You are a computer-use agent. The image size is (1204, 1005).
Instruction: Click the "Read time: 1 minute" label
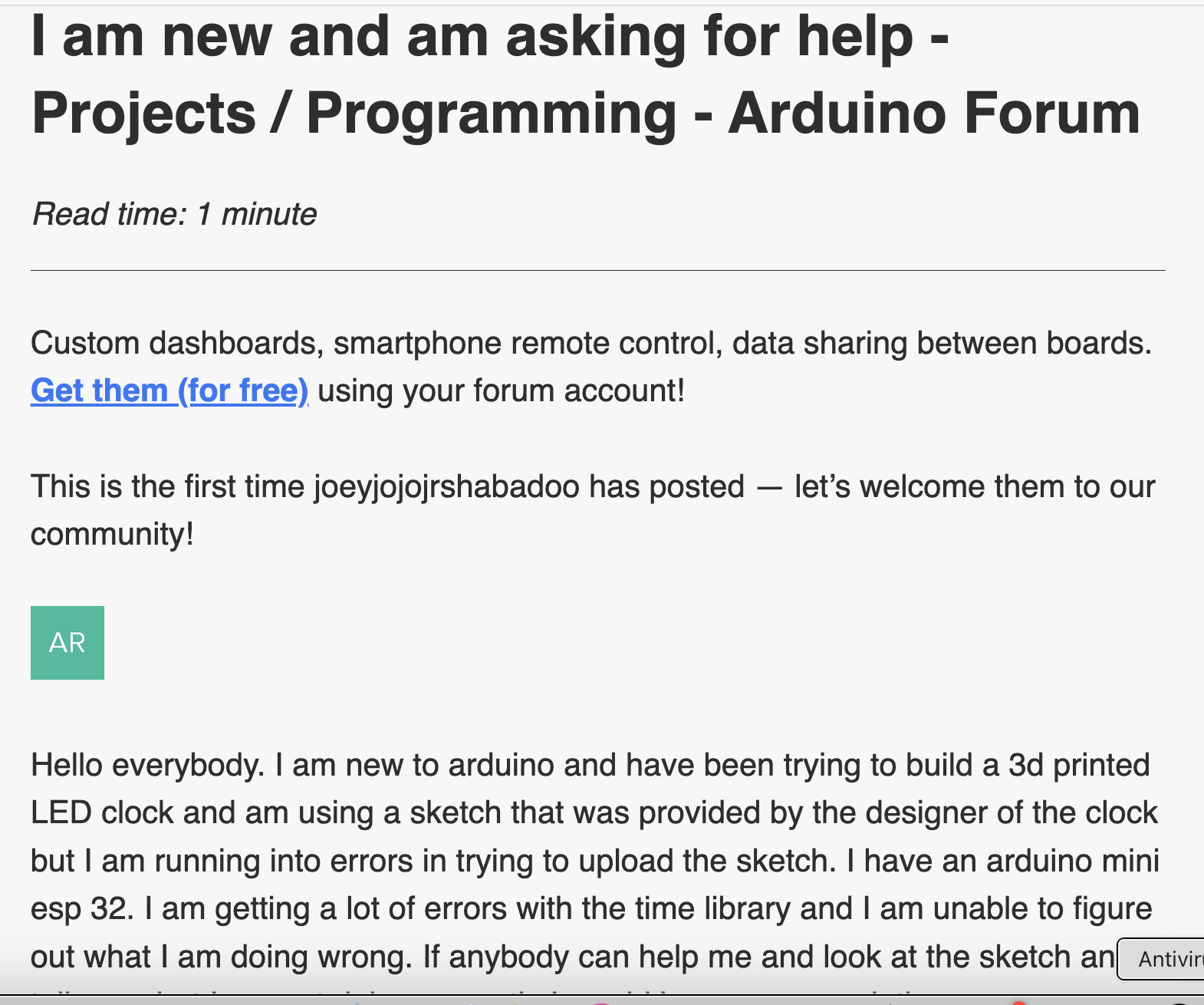pos(174,214)
